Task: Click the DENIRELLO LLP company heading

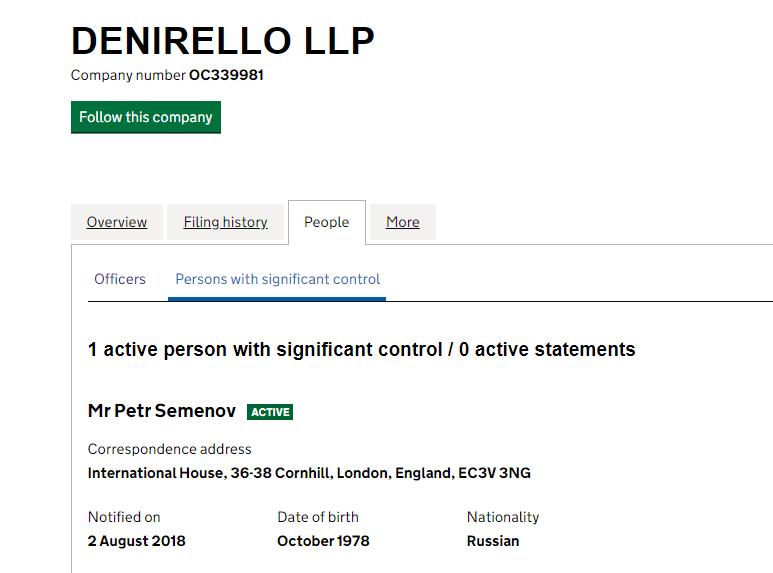Action: [x=223, y=40]
